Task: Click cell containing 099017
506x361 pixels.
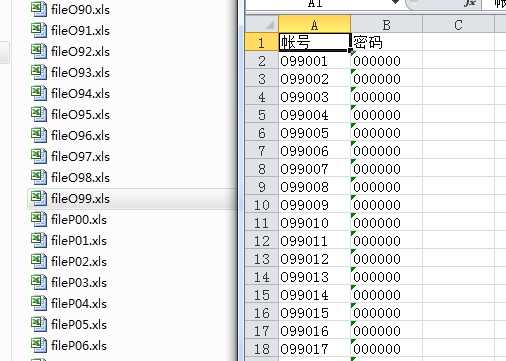Action: [315, 349]
